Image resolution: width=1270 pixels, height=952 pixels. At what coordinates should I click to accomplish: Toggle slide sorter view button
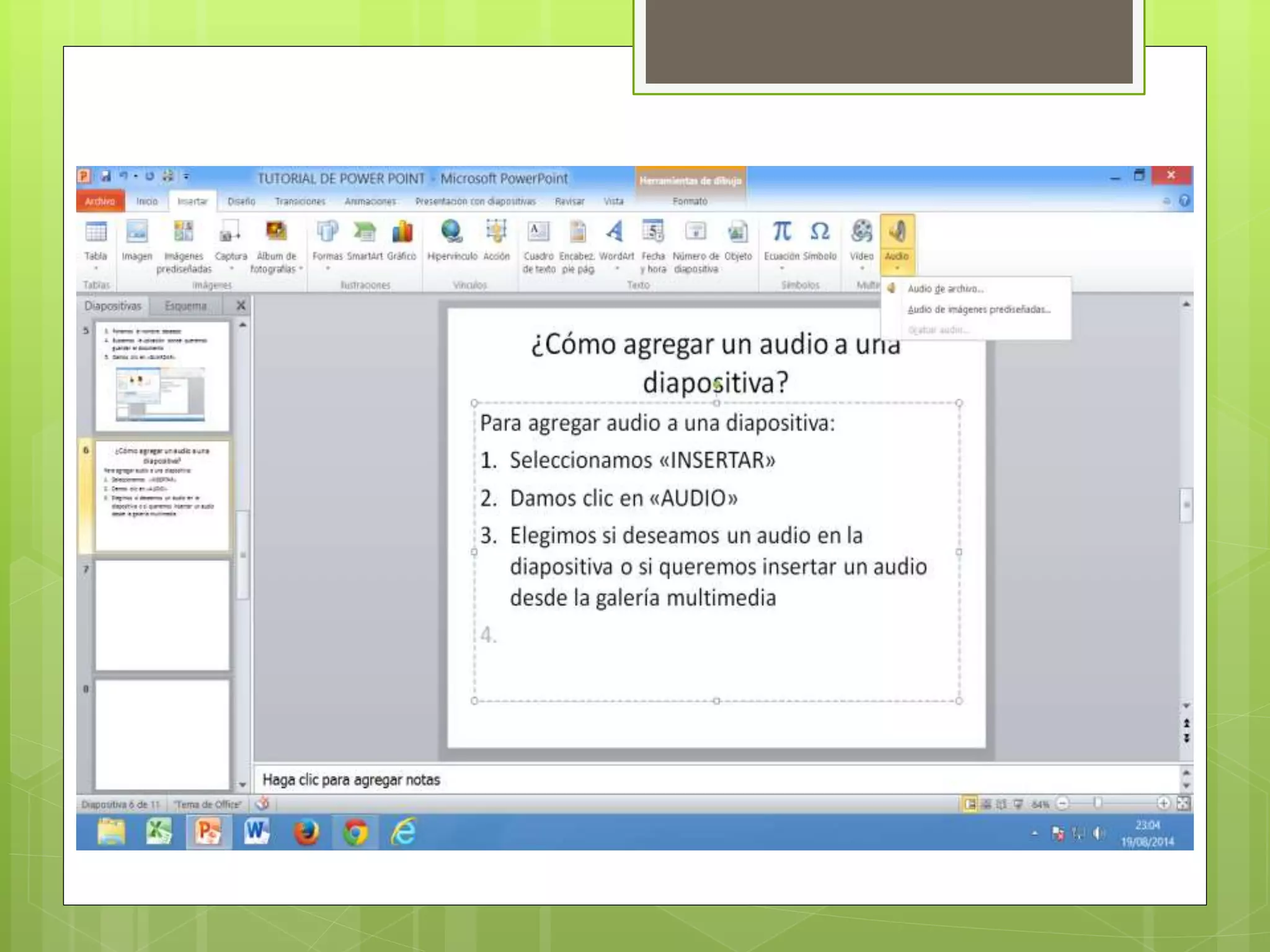[x=986, y=804]
